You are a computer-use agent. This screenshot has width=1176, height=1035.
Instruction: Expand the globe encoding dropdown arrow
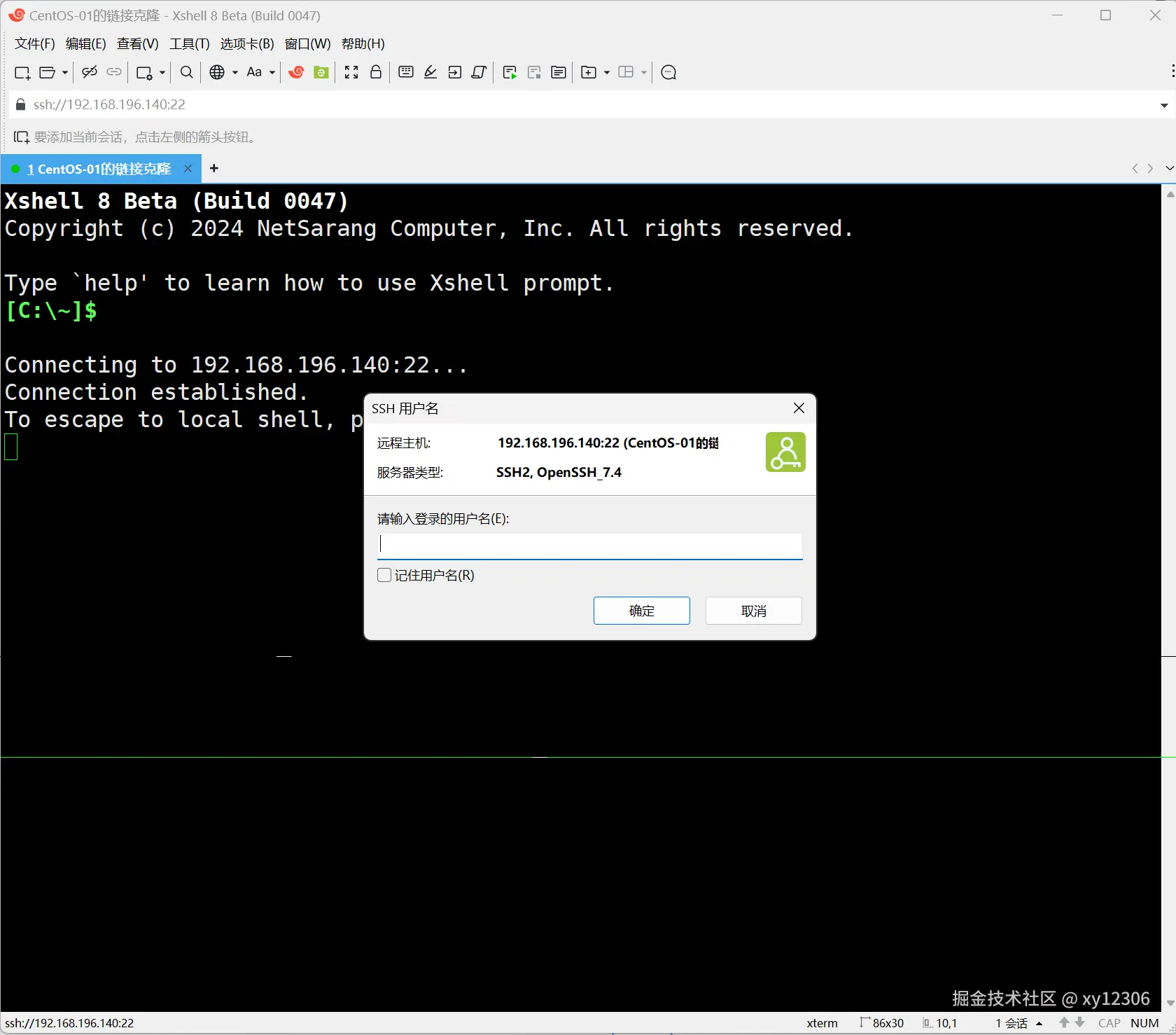point(235,72)
